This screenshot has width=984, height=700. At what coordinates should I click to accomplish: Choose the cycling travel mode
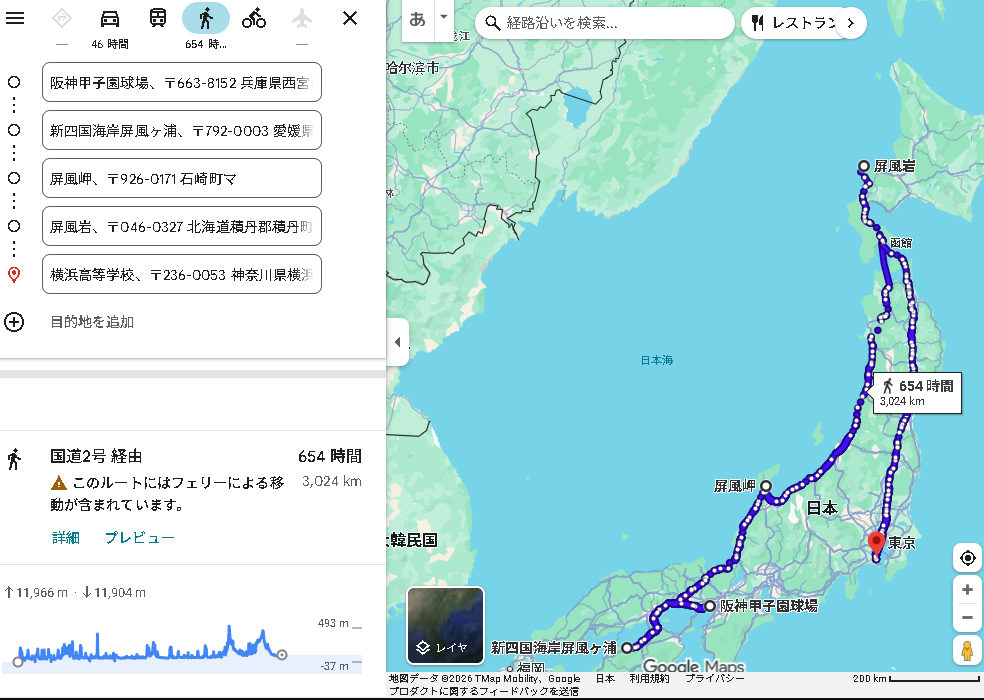pyautogui.click(x=254, y=18)
